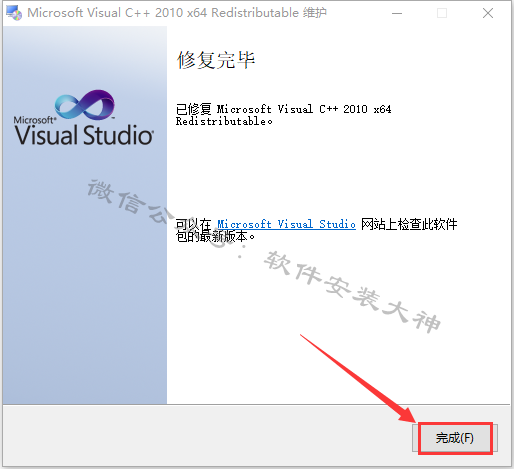This screenshot has width=514, height=469.
Task: Click the installer icon in the title bar
Action: 14,13
